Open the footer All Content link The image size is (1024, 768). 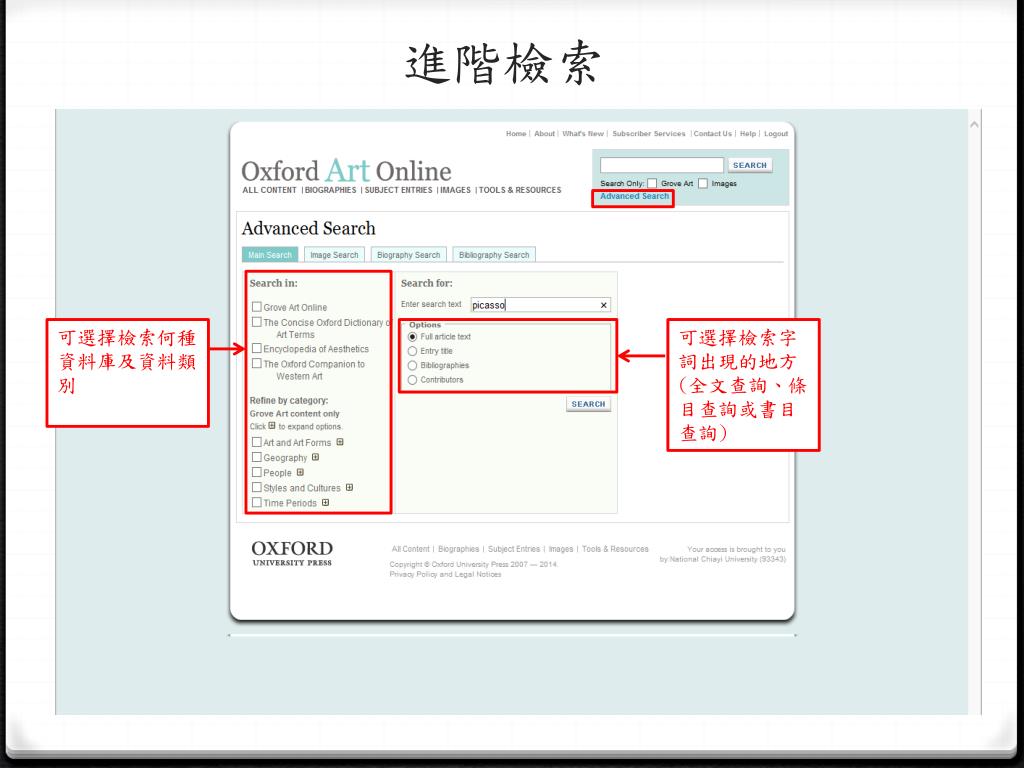click(411, 549)
